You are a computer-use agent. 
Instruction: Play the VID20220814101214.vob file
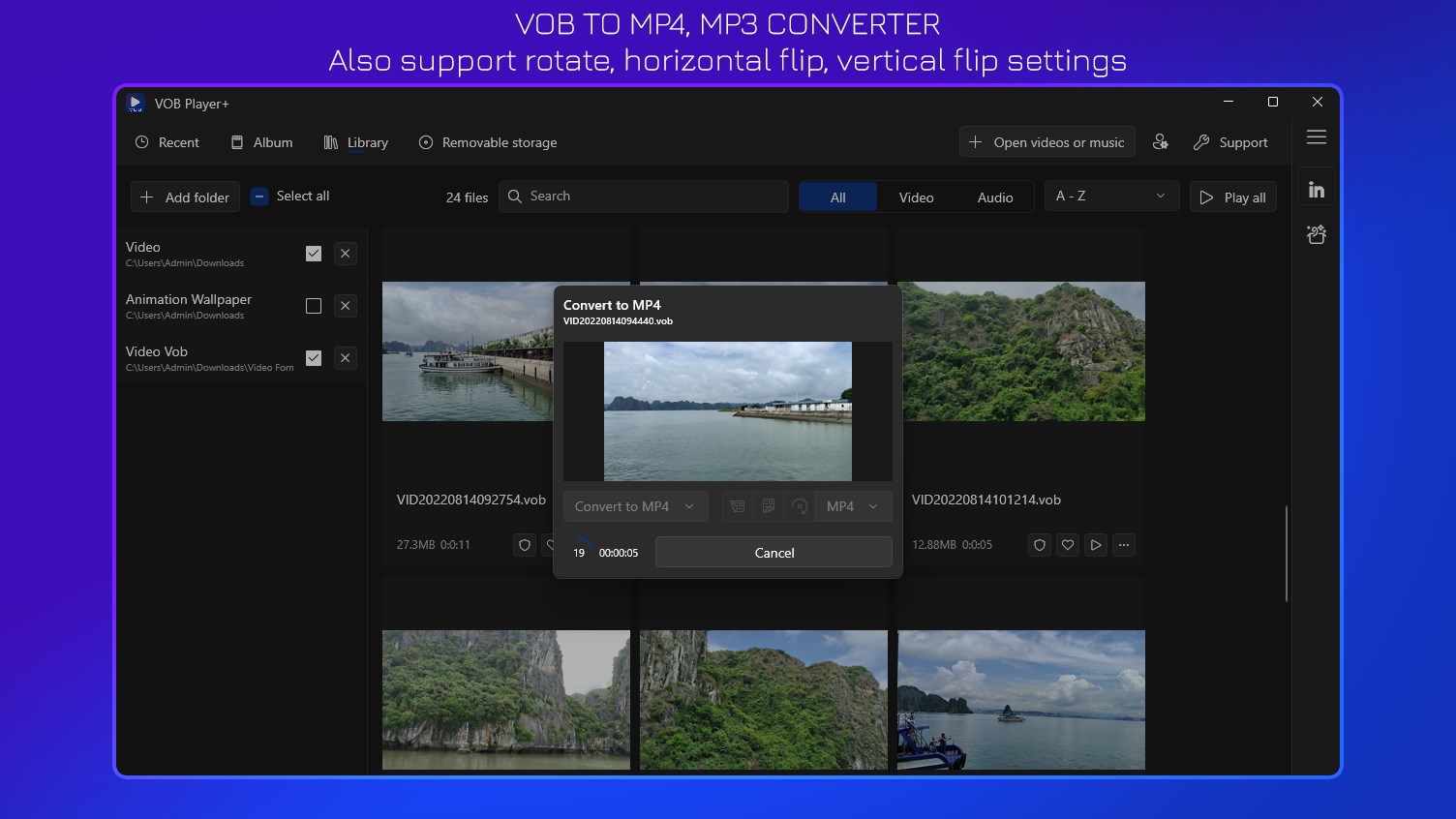tap(1095, 544)
